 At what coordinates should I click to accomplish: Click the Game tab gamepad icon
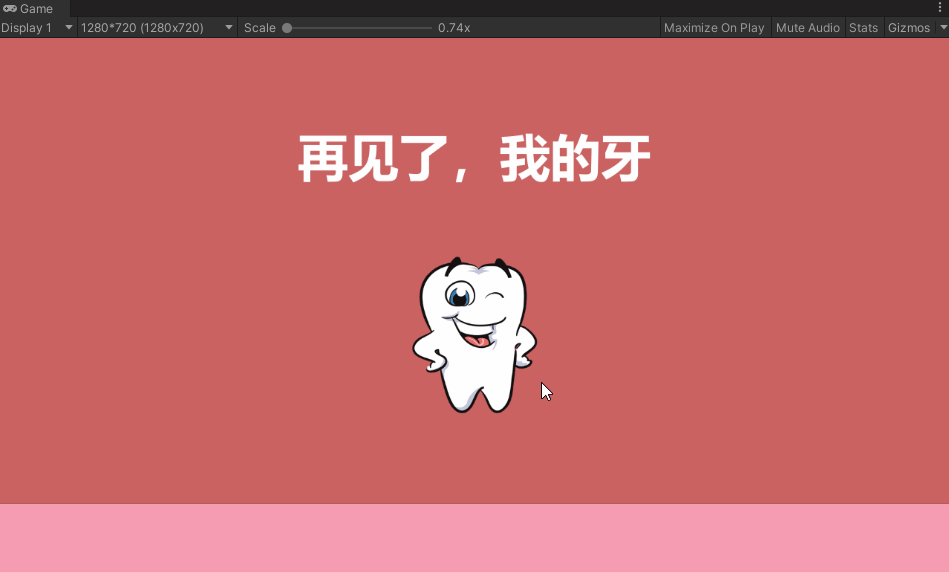tap(10, 9)
